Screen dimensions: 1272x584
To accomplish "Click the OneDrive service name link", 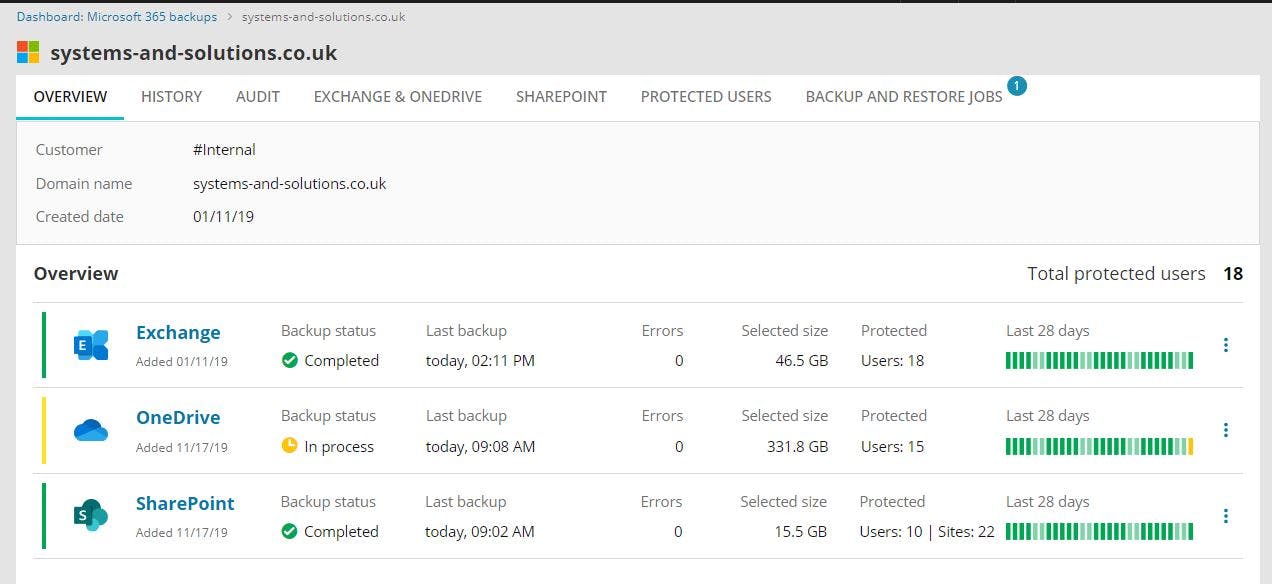I will pyautogui.click(x=178, y=418).
